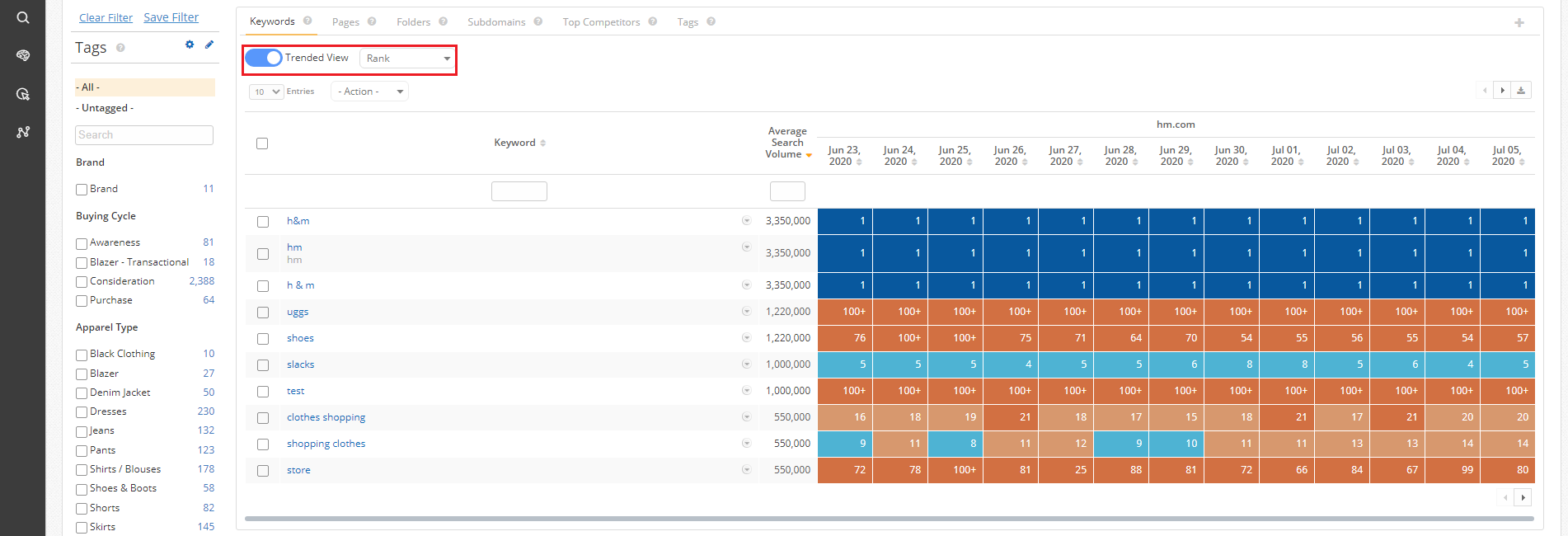This screenshot has height=536, width=1568.
Task: Switch to the Tags tab
Action: point(688,22)
